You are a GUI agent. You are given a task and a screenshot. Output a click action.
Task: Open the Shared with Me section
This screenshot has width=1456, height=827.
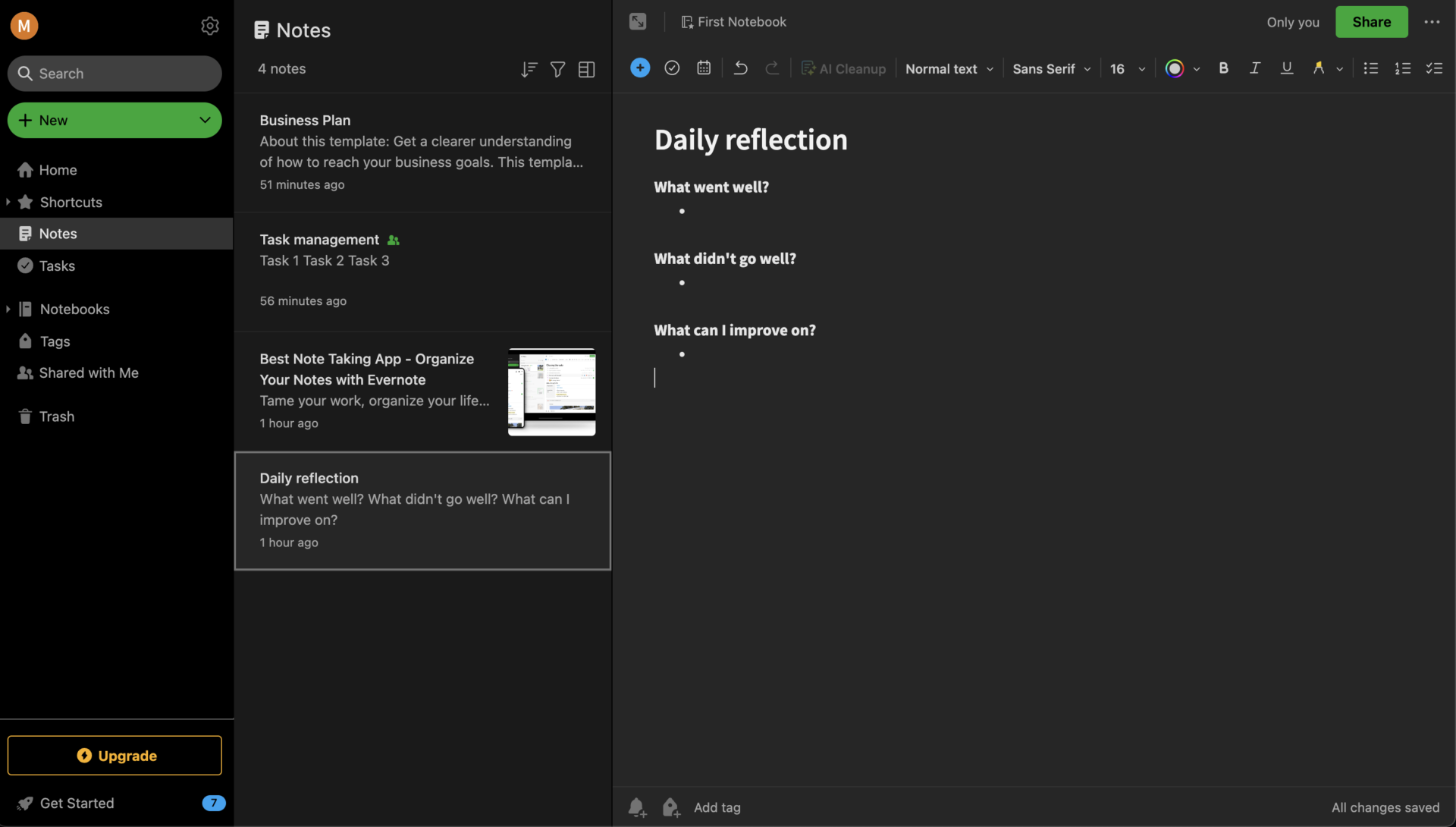click(x=88, y=373)
